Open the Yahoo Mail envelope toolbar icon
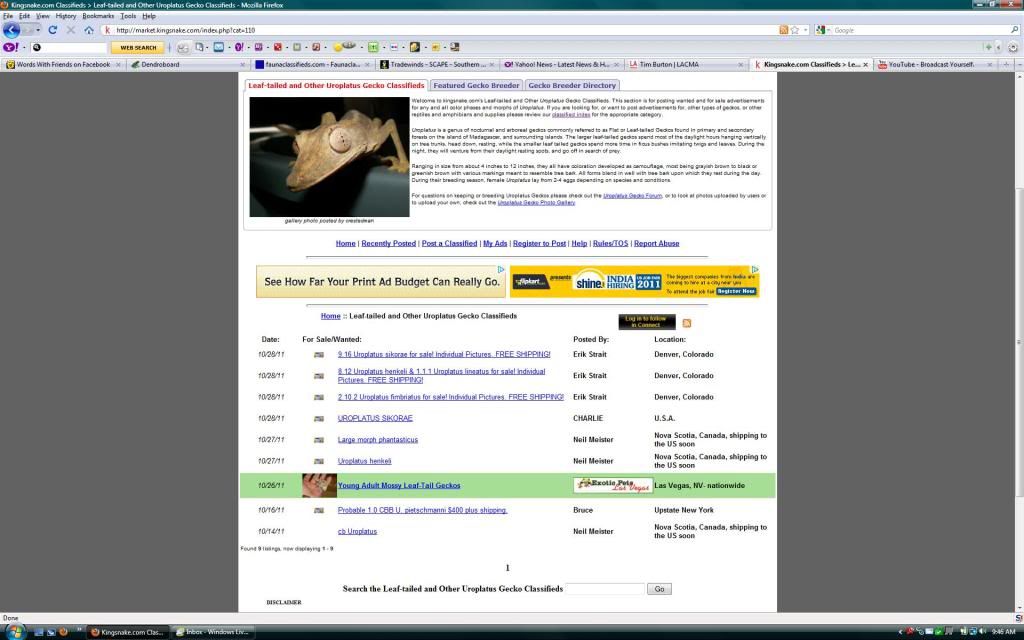 click(219, 47)
